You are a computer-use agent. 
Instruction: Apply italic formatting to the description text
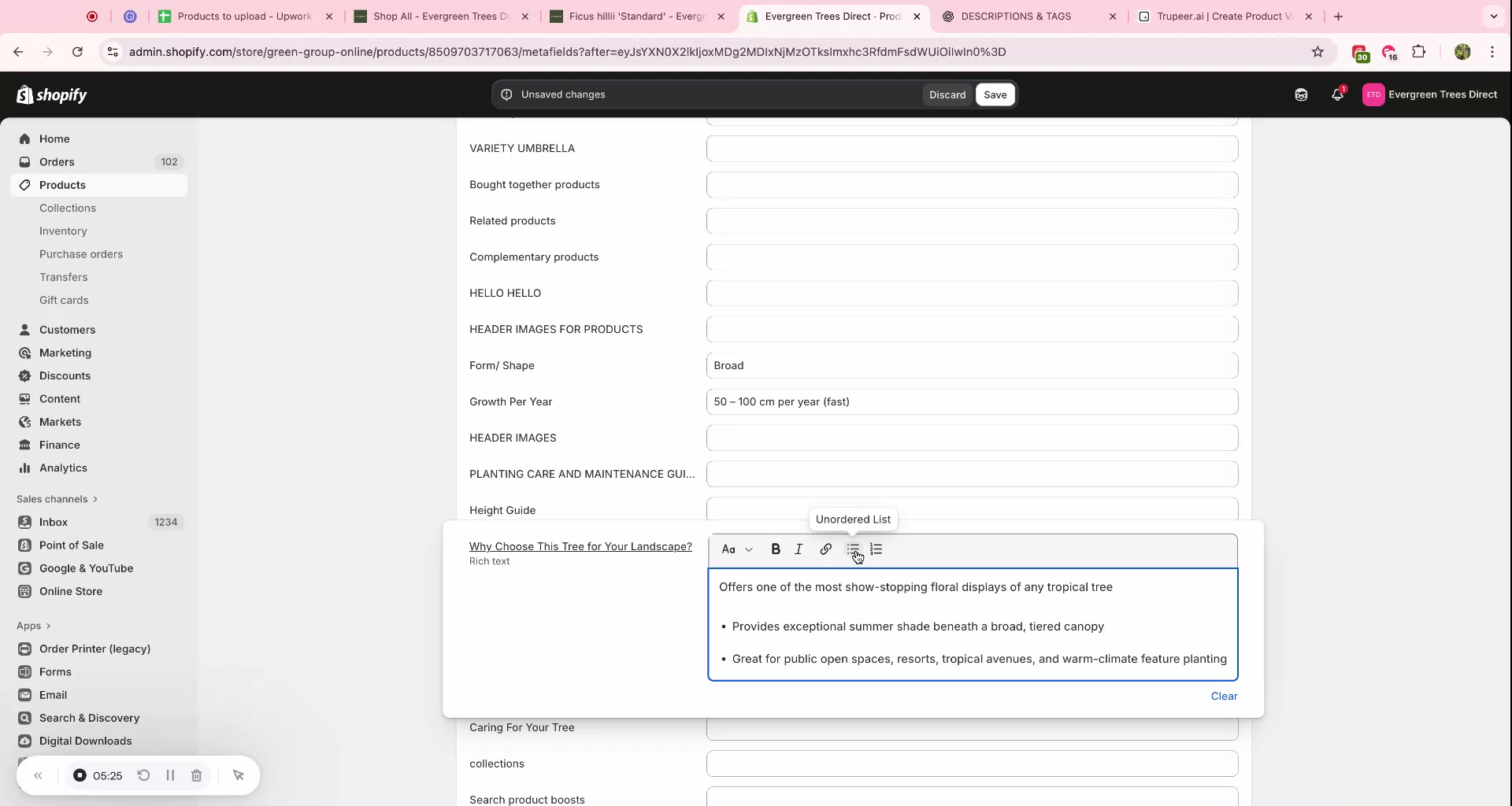798,549
